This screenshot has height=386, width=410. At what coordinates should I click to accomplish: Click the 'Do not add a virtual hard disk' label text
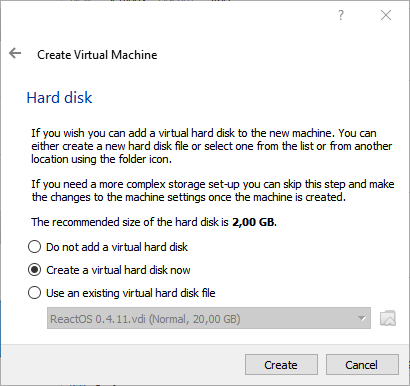point(117,247)
